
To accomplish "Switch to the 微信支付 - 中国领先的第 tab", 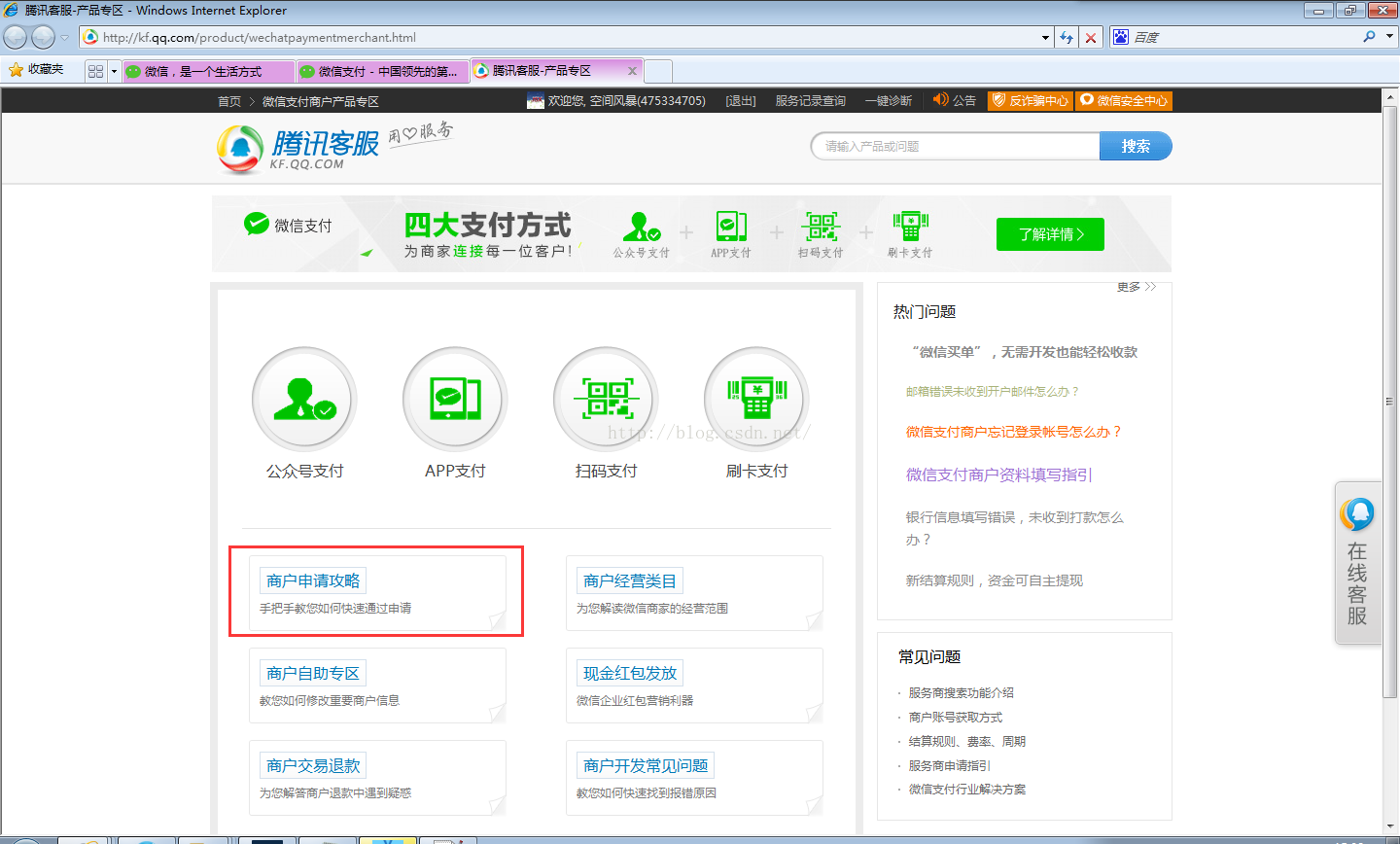I will 383,71.
